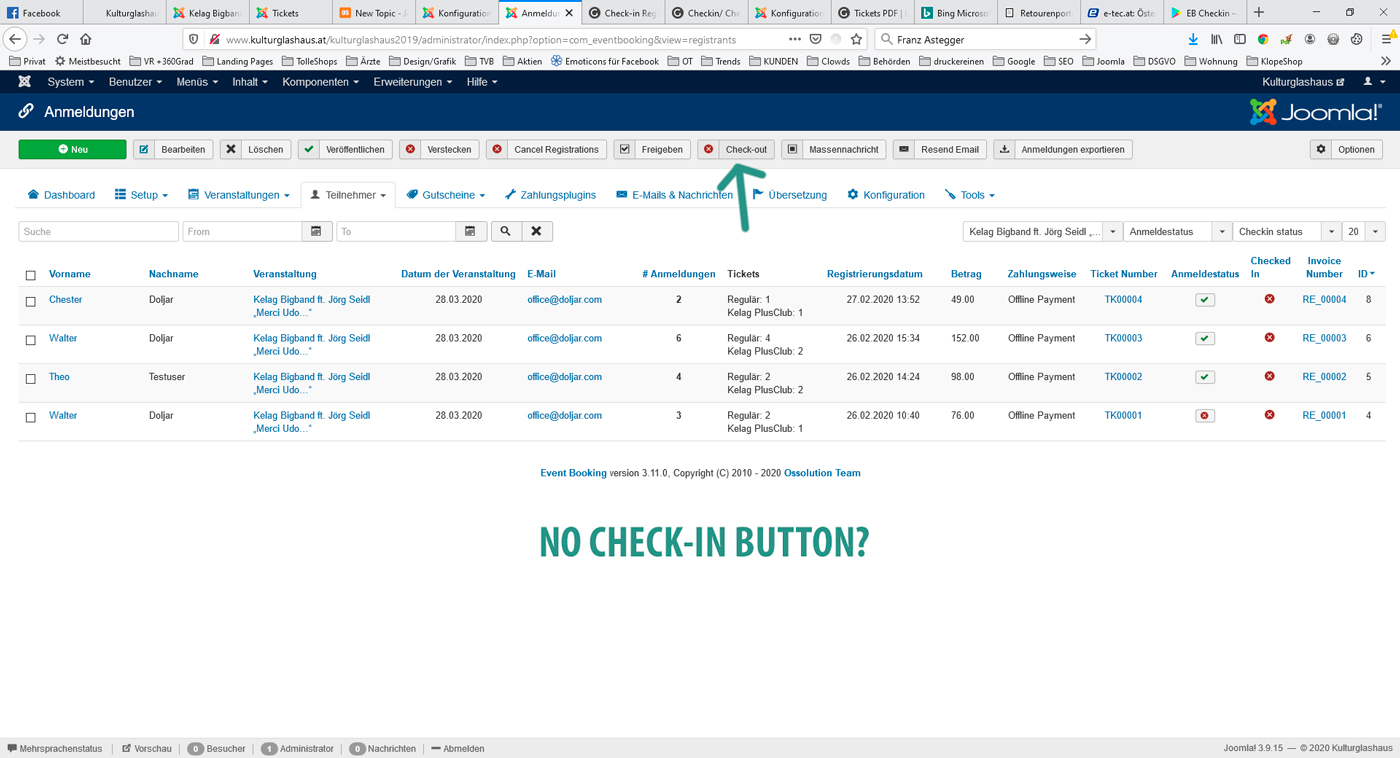Tick the checkbox for Chester Doljar's row
The width and height of the screenshot is (1400, 758).
click(30, 301)
